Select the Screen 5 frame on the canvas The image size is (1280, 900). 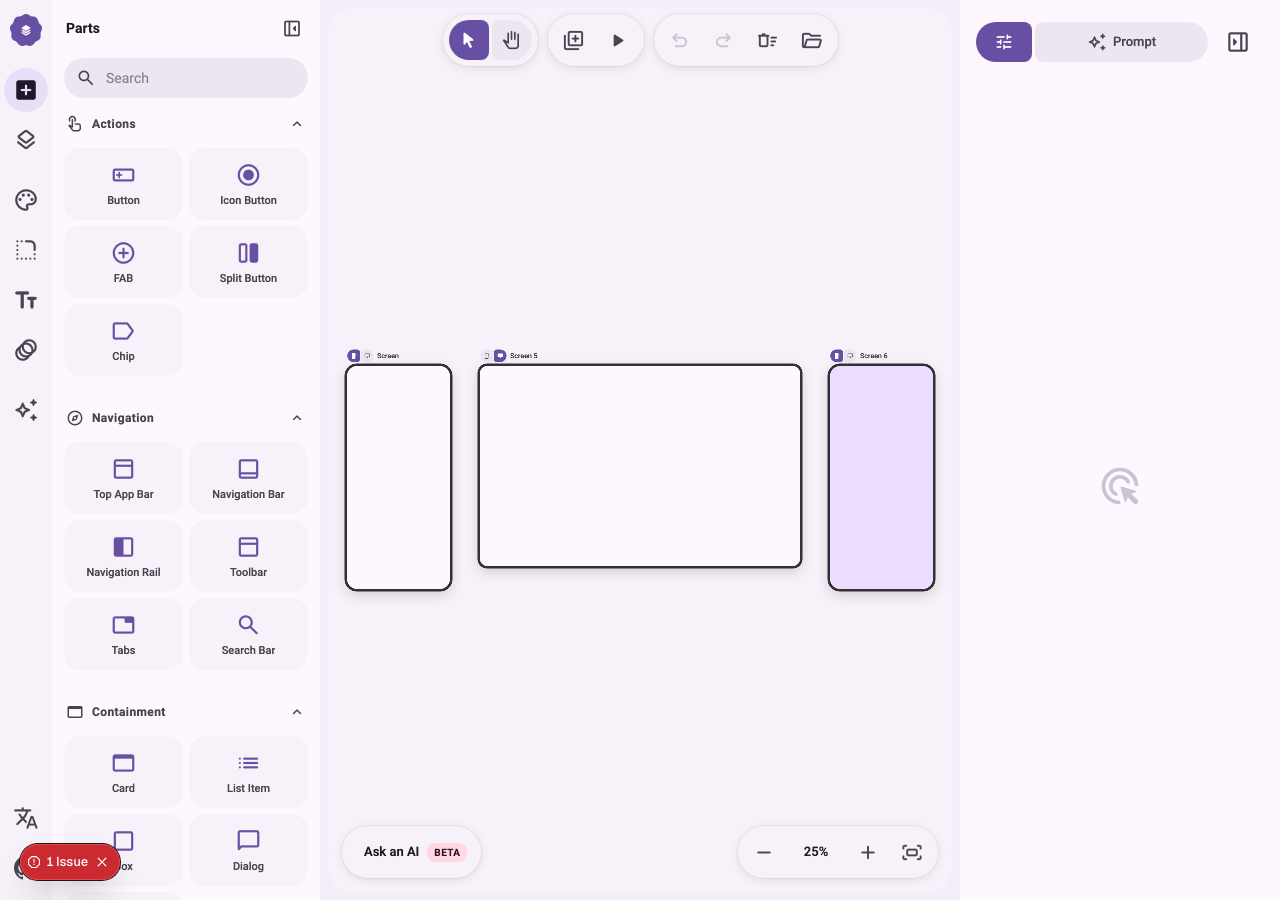click(640, 466)
